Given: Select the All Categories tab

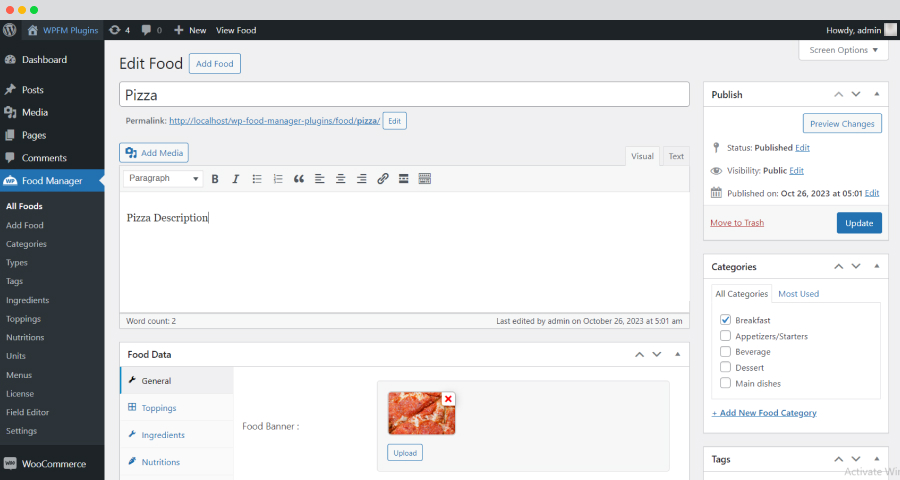Looking at the screenshot, I should coord(742,293).
